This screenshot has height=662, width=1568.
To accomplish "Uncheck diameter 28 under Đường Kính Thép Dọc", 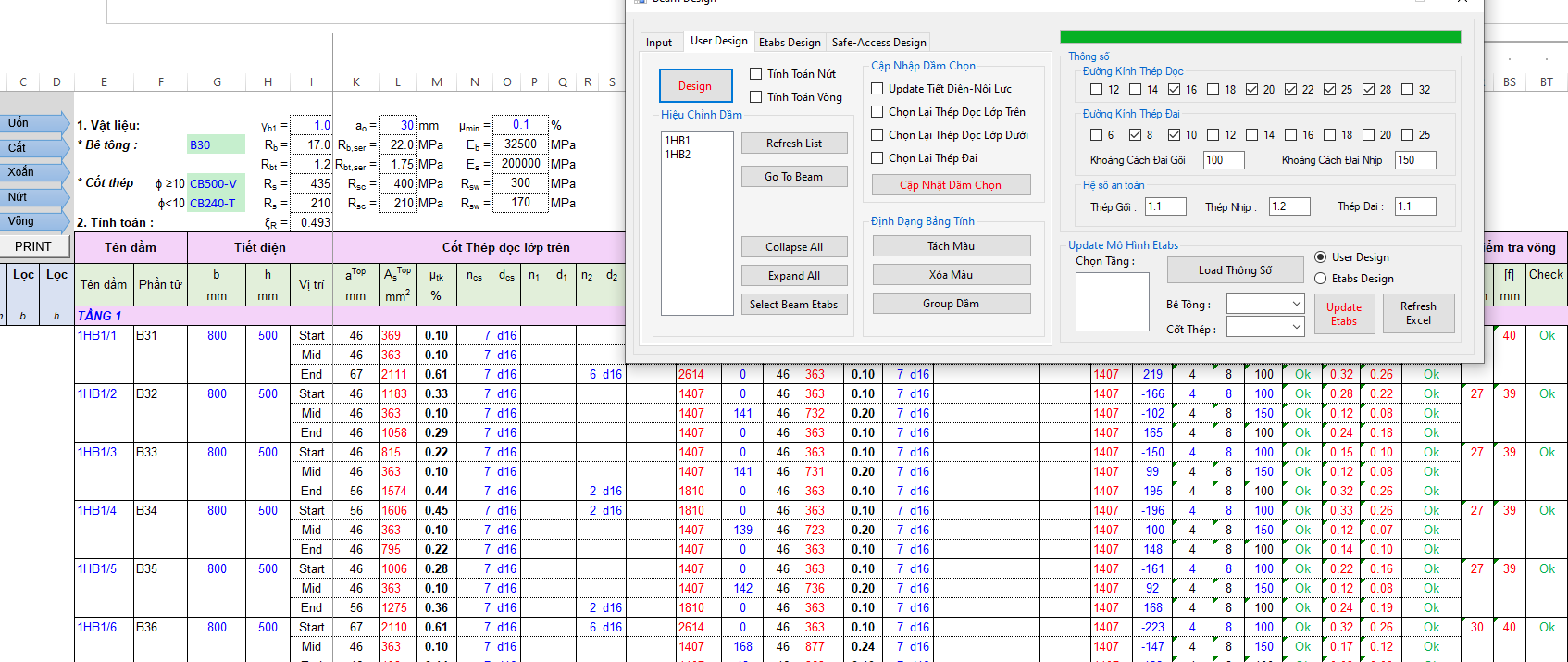I will point(1369,90).
